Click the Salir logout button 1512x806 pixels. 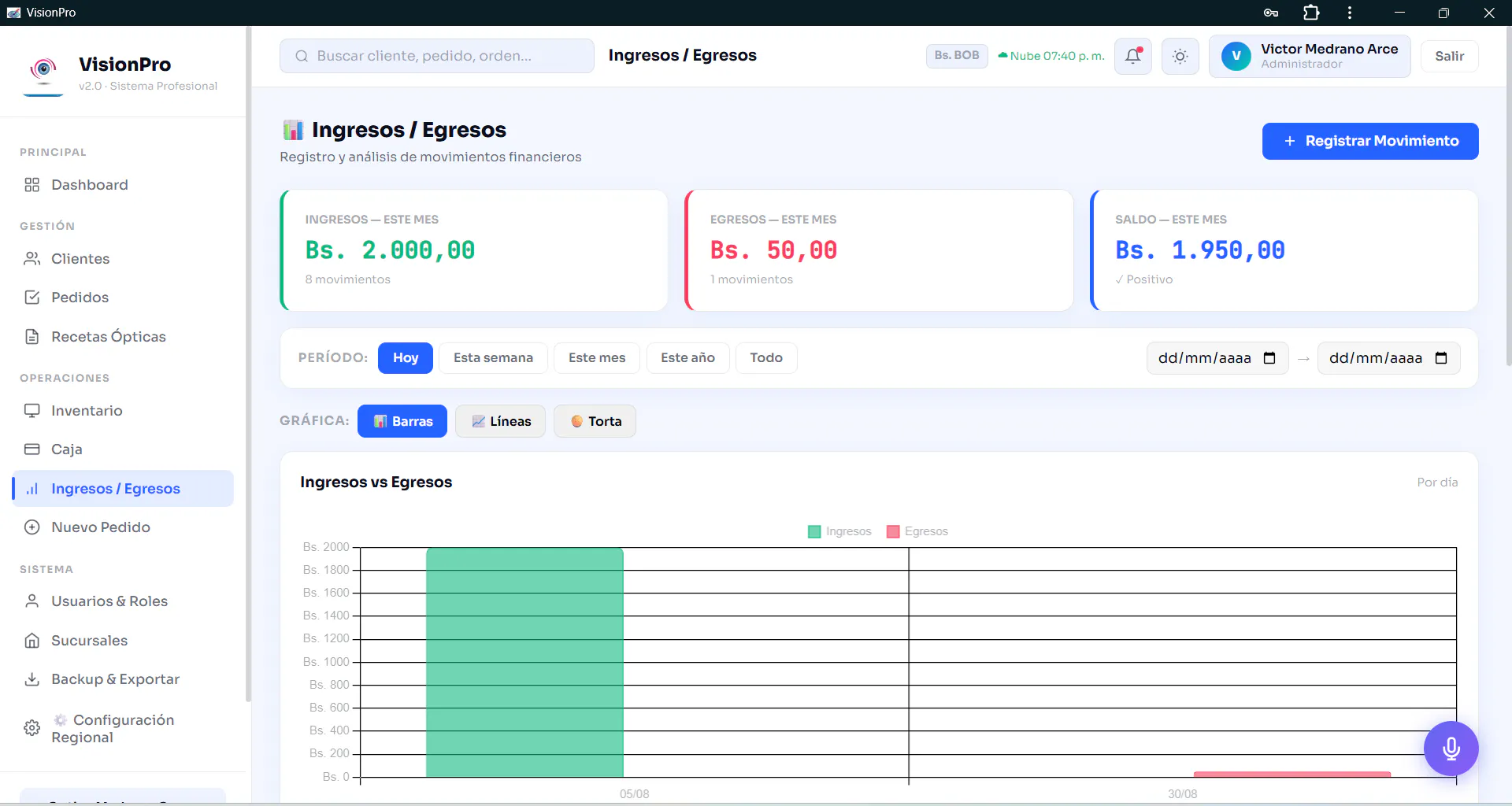pyautogui.click(x=1449, y=56)
